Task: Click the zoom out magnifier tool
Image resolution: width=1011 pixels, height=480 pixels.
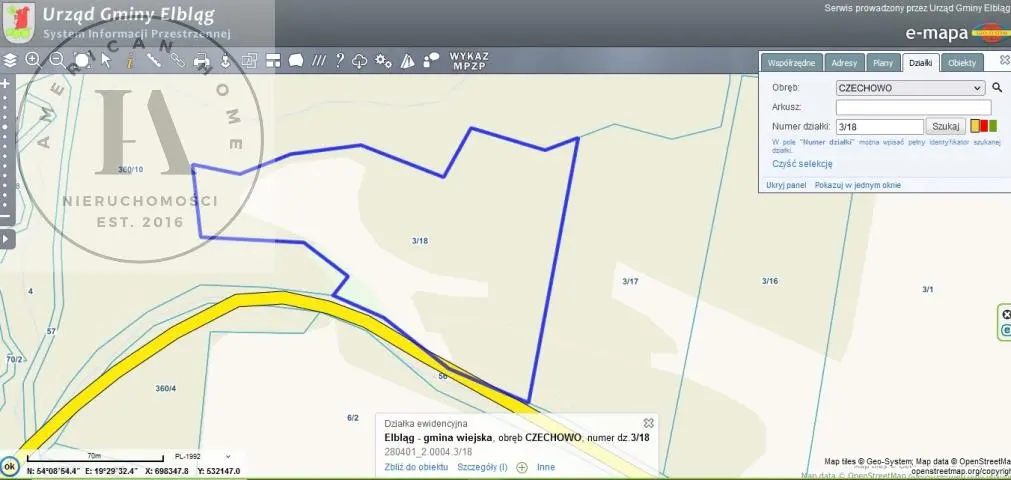Action: 57,60
